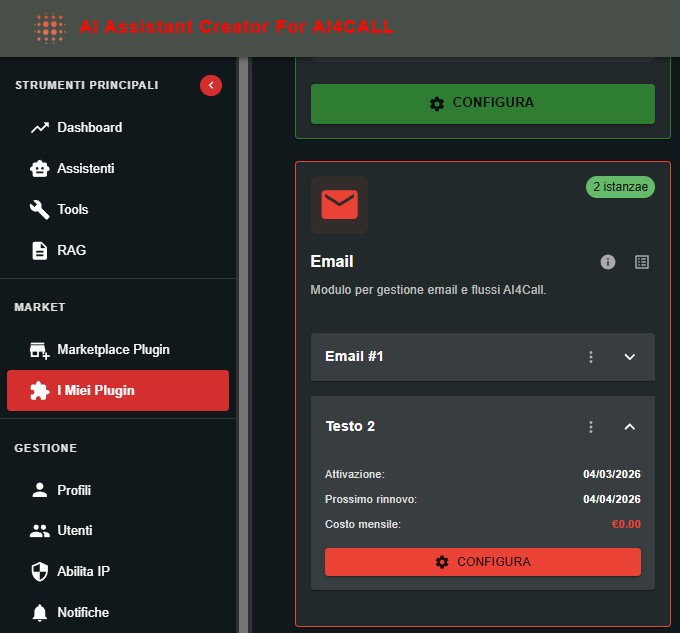This screenshot has height=633, width=680.
Task: Click the RAG document icon
Action: [x=40, y=251]
